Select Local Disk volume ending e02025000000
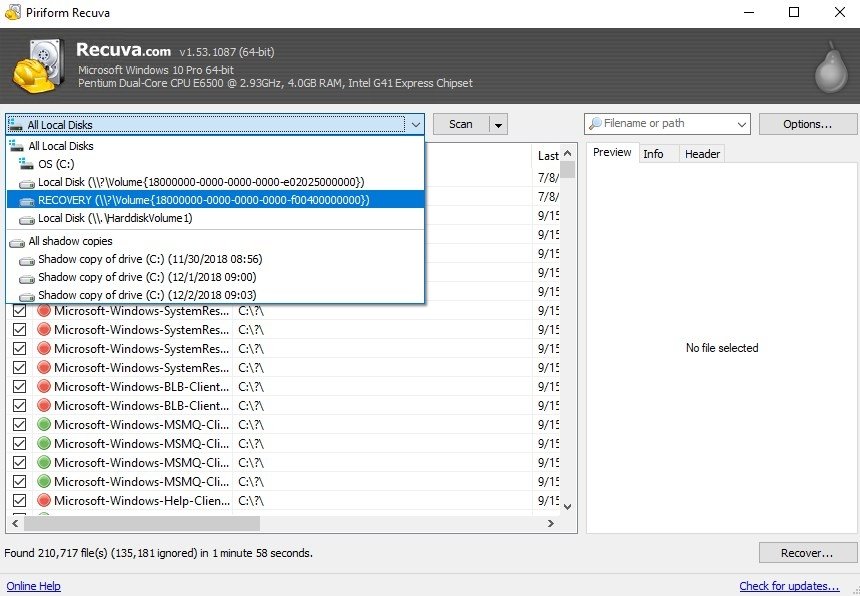 pyautogui.click(x=215, y=182)
